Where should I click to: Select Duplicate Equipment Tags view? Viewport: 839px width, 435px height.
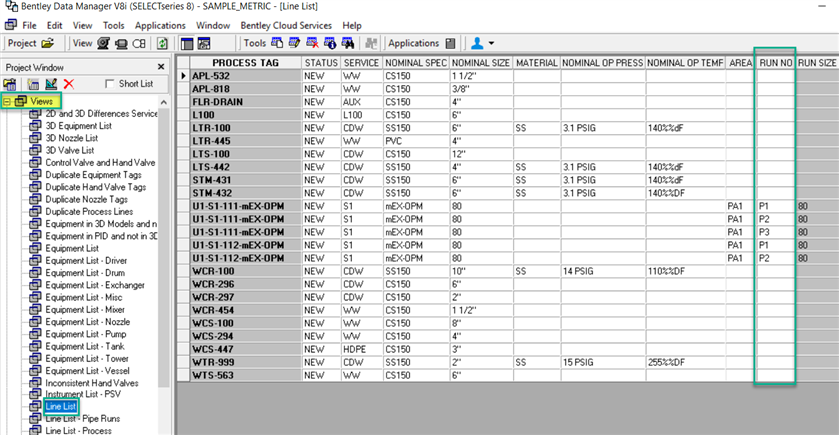93,175
